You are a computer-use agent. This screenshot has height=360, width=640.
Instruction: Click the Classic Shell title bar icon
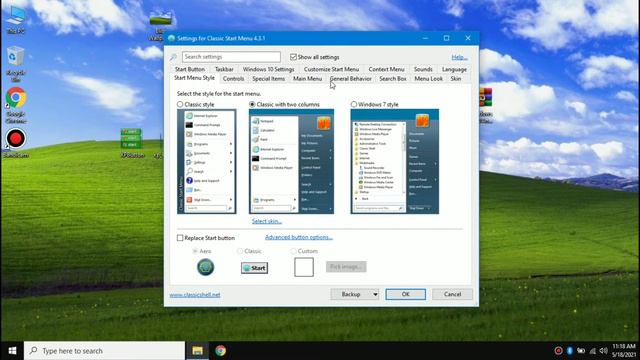pos(171,38)
